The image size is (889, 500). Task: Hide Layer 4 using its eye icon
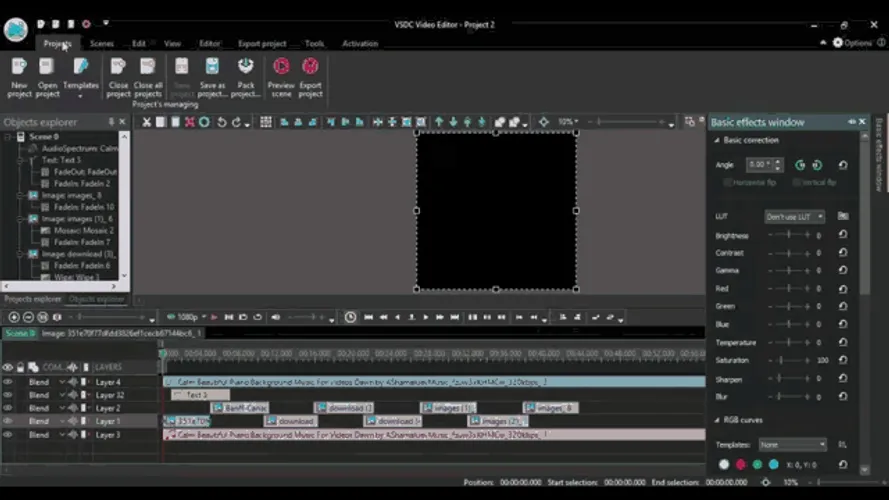coord(8,382)
